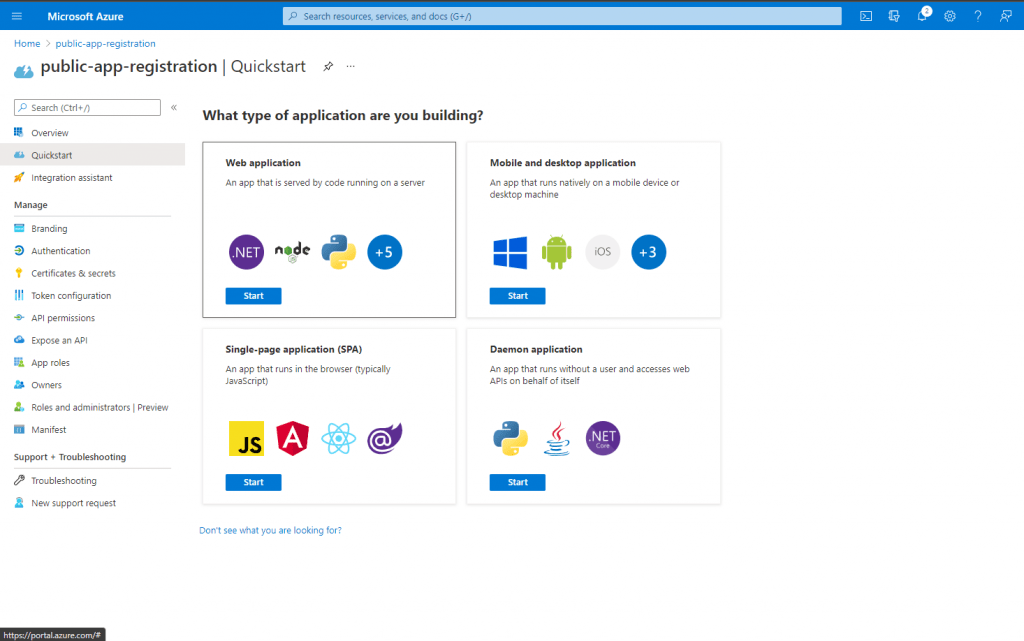Click "Don't see what you are looking for?" link

[270, 530]
